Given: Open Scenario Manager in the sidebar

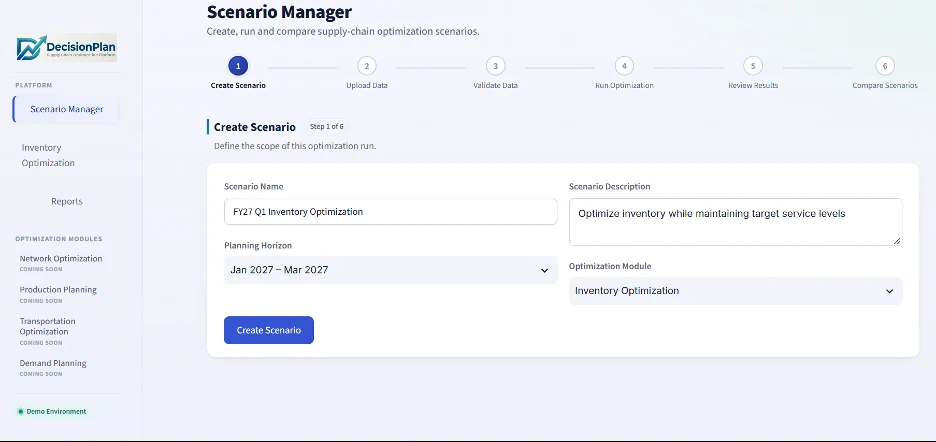Looking at the screenshot, I should pos(66,109).
